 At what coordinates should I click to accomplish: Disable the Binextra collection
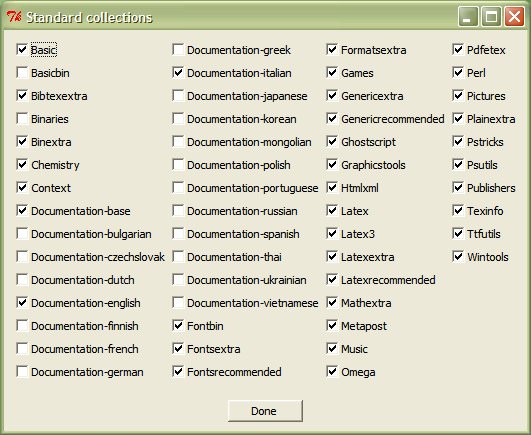(22, 142)
